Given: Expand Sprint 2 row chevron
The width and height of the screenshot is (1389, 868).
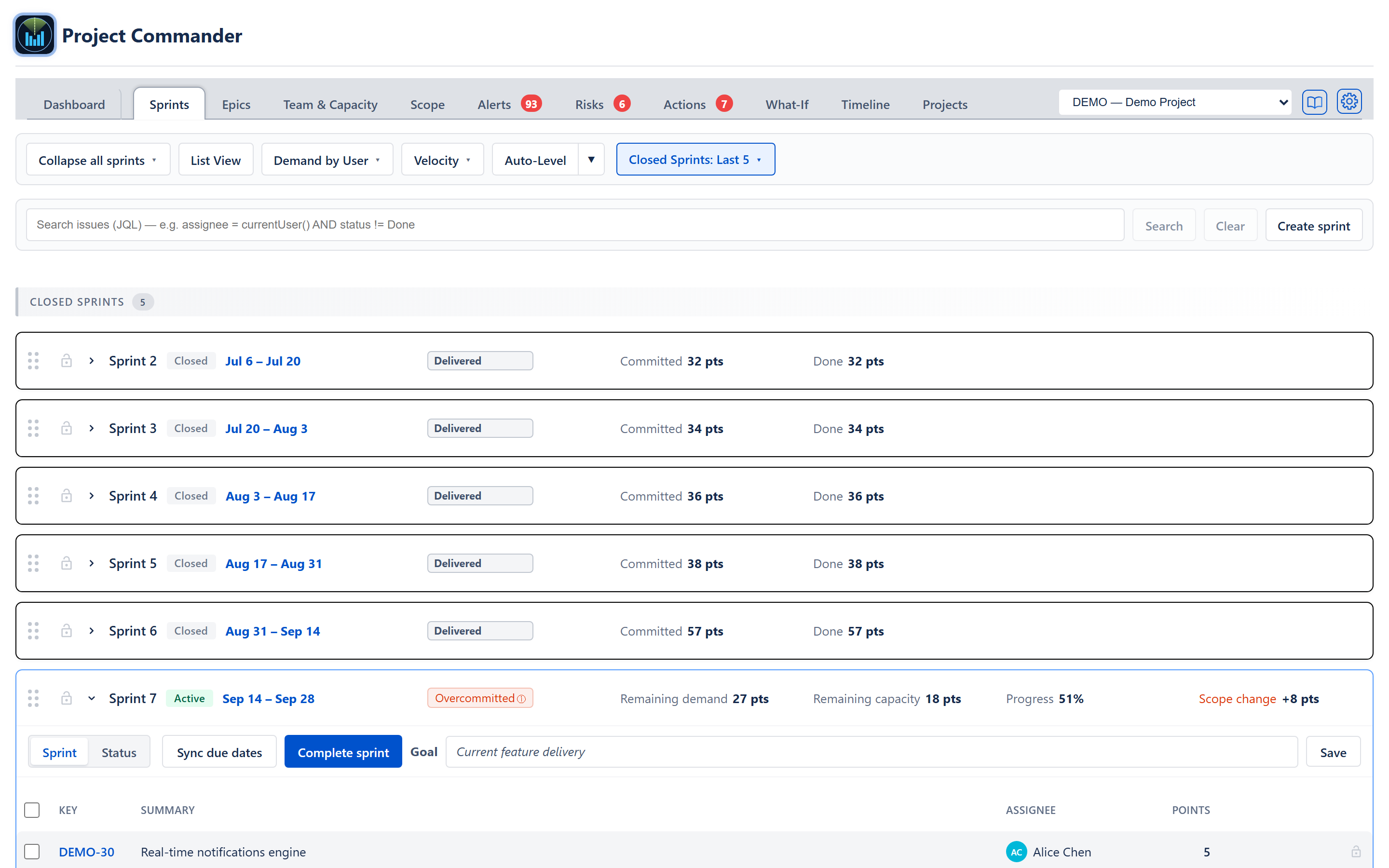Looking at the screenshot, I should [91, 361].
